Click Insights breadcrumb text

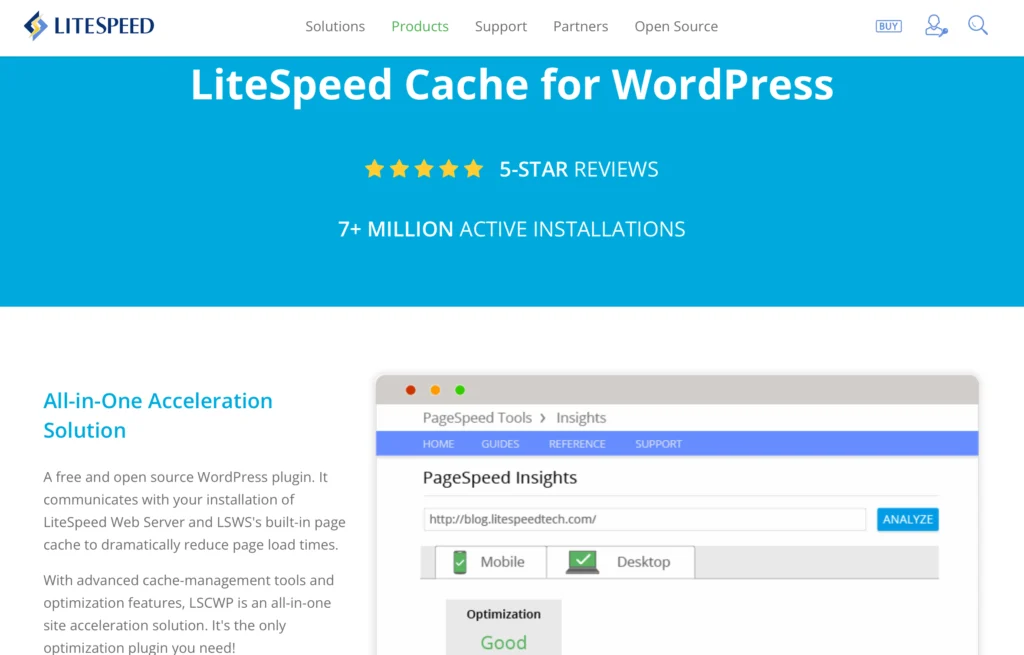click(581, 418)
